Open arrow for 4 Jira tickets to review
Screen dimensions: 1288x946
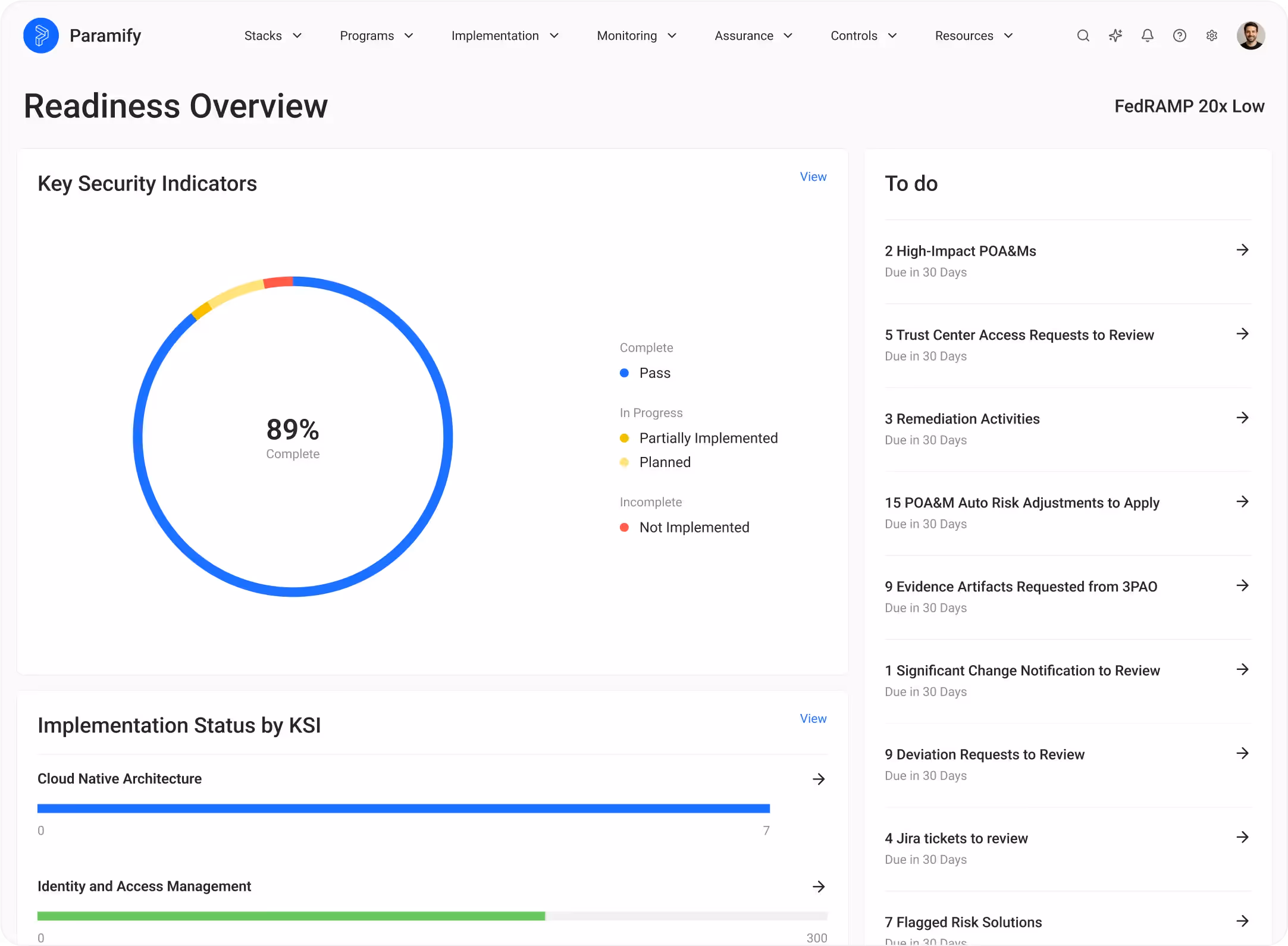1242,837
